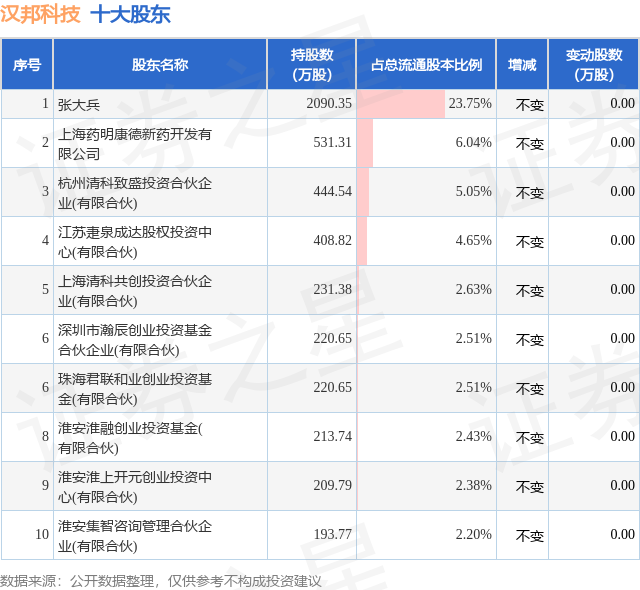Image resolution: width=640 pixels, height=590 pixels.
Task: Click the 汉邦科技 title text
Action: pyautogui.click(x=40, y=14)
